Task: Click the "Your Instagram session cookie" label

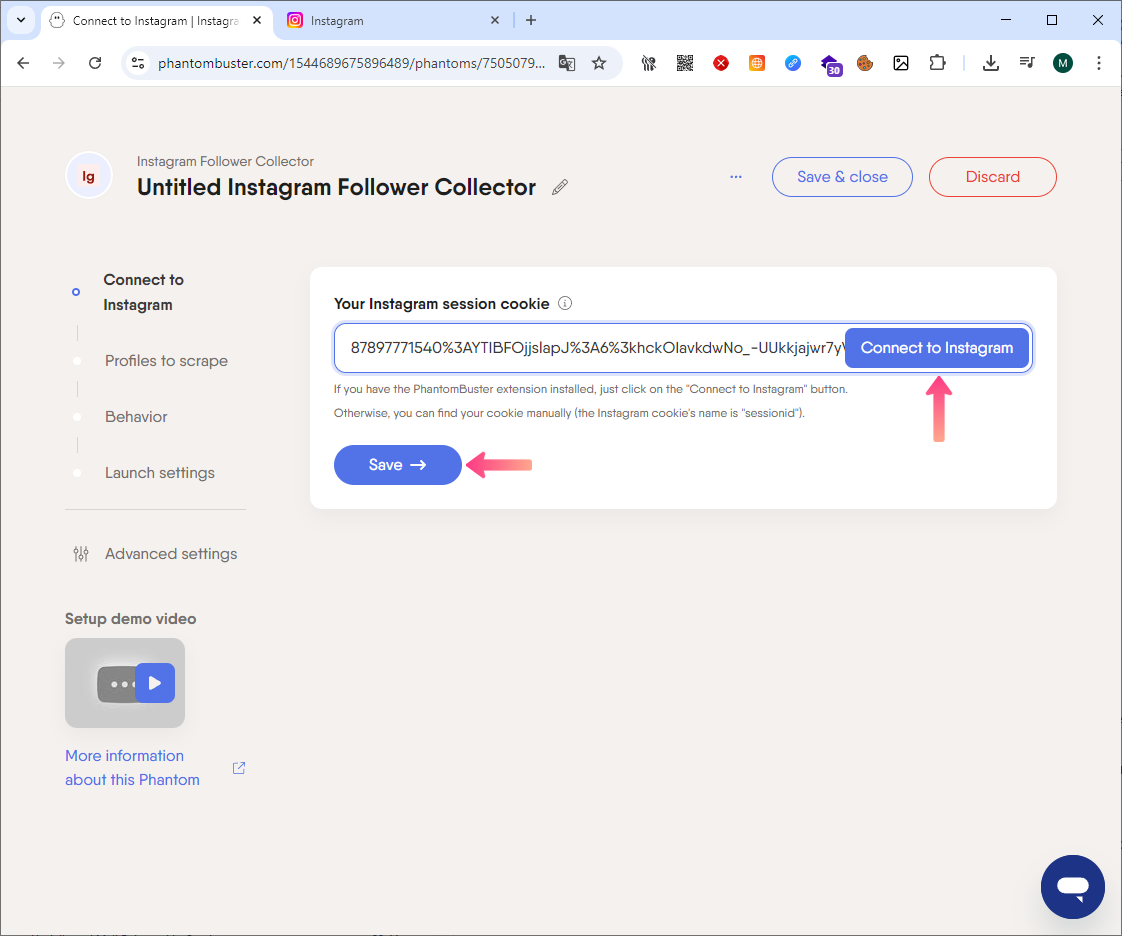Action: click(x=442, y=303)
